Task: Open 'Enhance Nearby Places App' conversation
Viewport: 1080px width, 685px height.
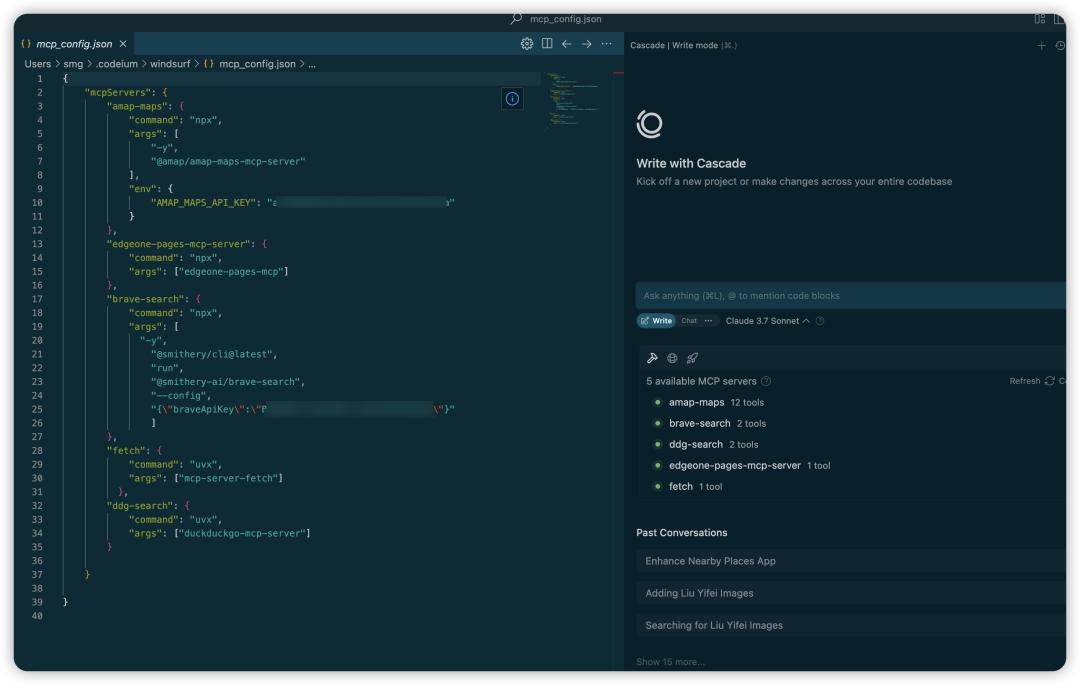Action: pos(710,561)
